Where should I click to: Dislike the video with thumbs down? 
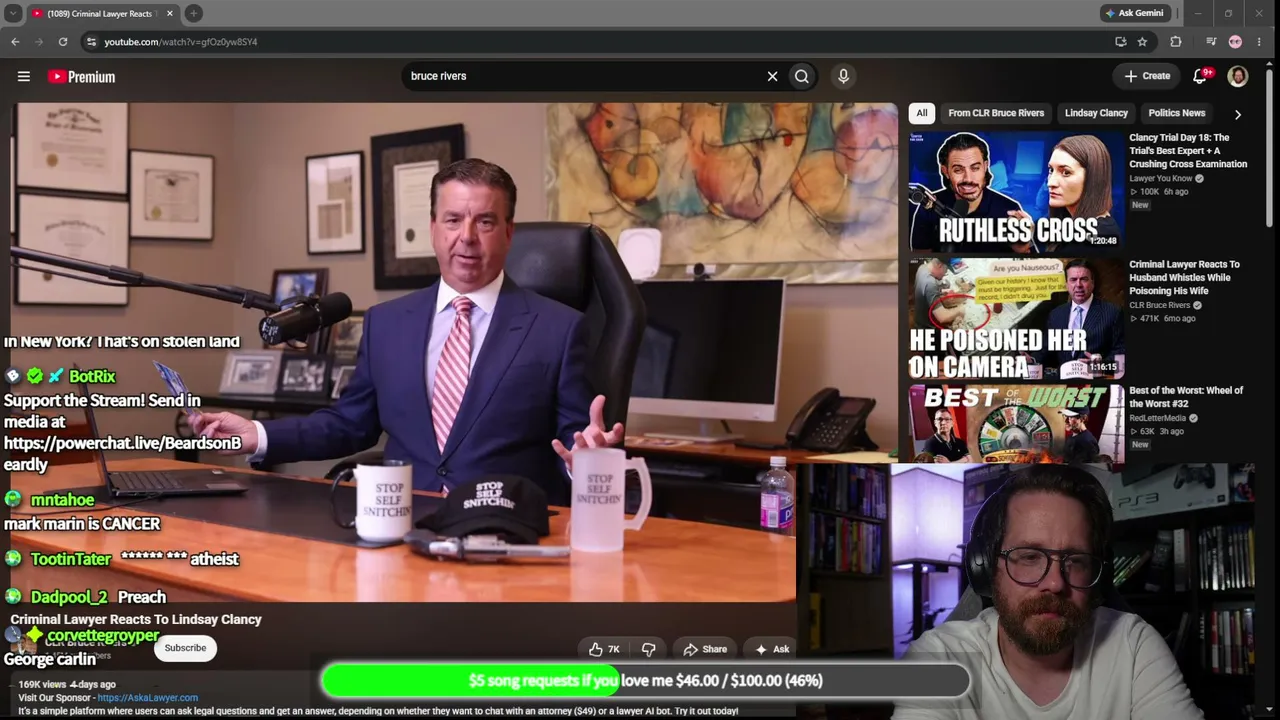(648, 649)
